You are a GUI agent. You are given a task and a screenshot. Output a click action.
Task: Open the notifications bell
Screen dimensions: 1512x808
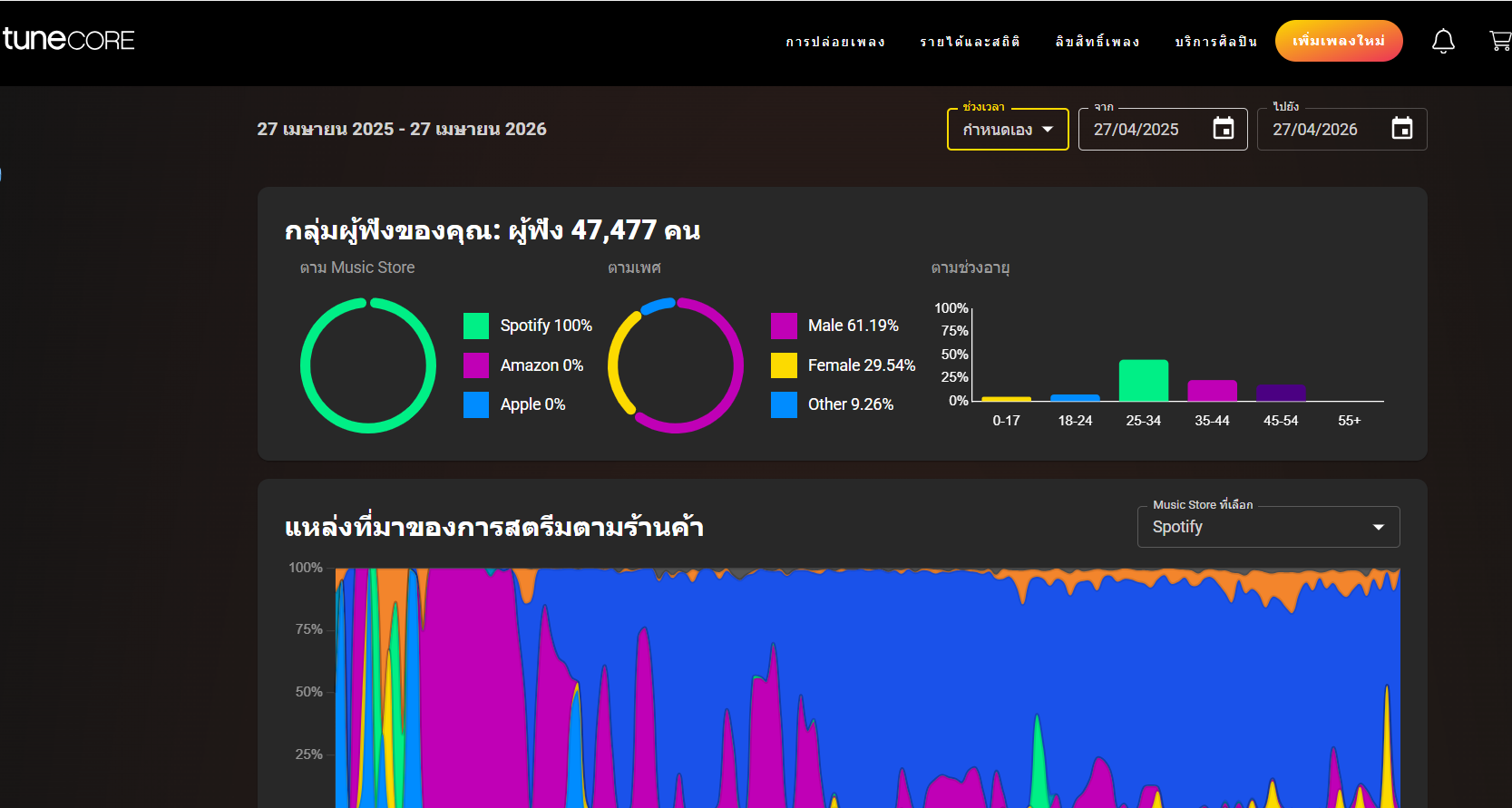click(1443, 41)
